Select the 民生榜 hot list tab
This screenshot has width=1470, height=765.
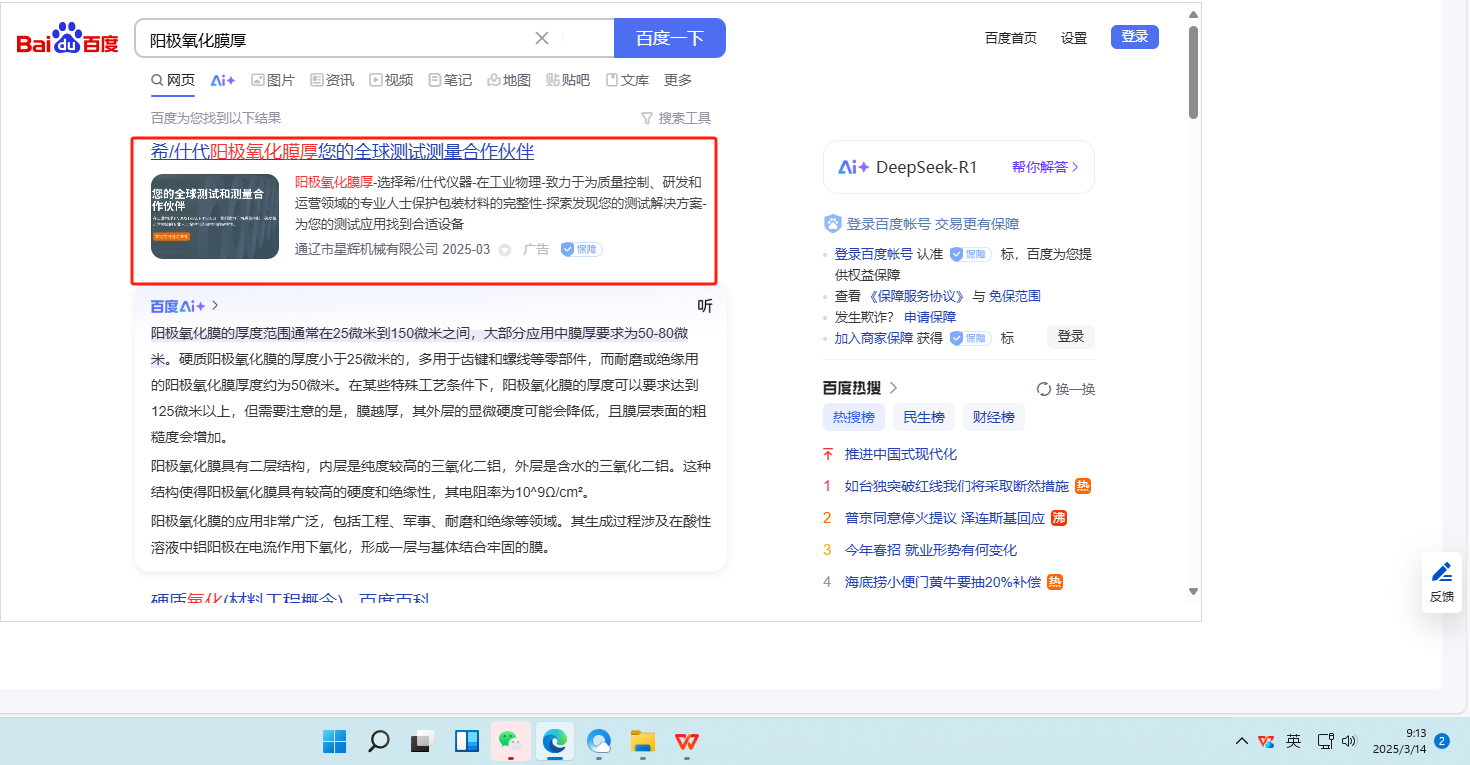(x=924, y=417)
